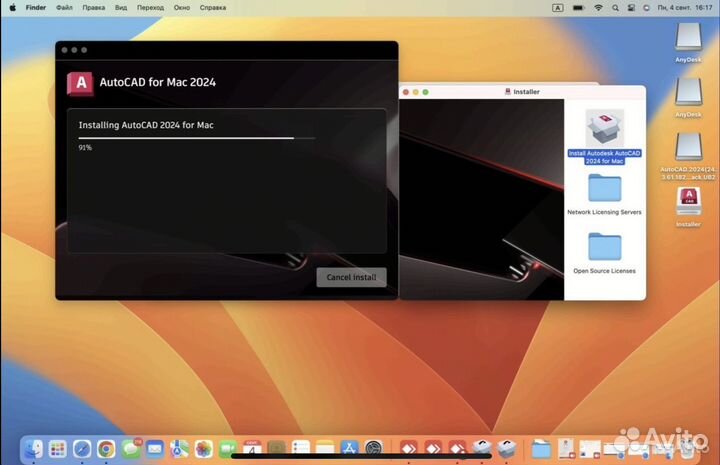Open Reminders from the Dock

[x=301, y=448]
